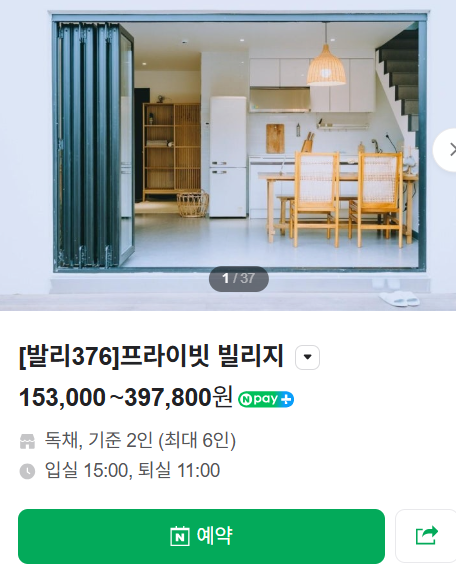Click the 퇴실 11:00 check-out time text
The height and width of the screenshot is (574, 456).
click(x=179, y=470)
